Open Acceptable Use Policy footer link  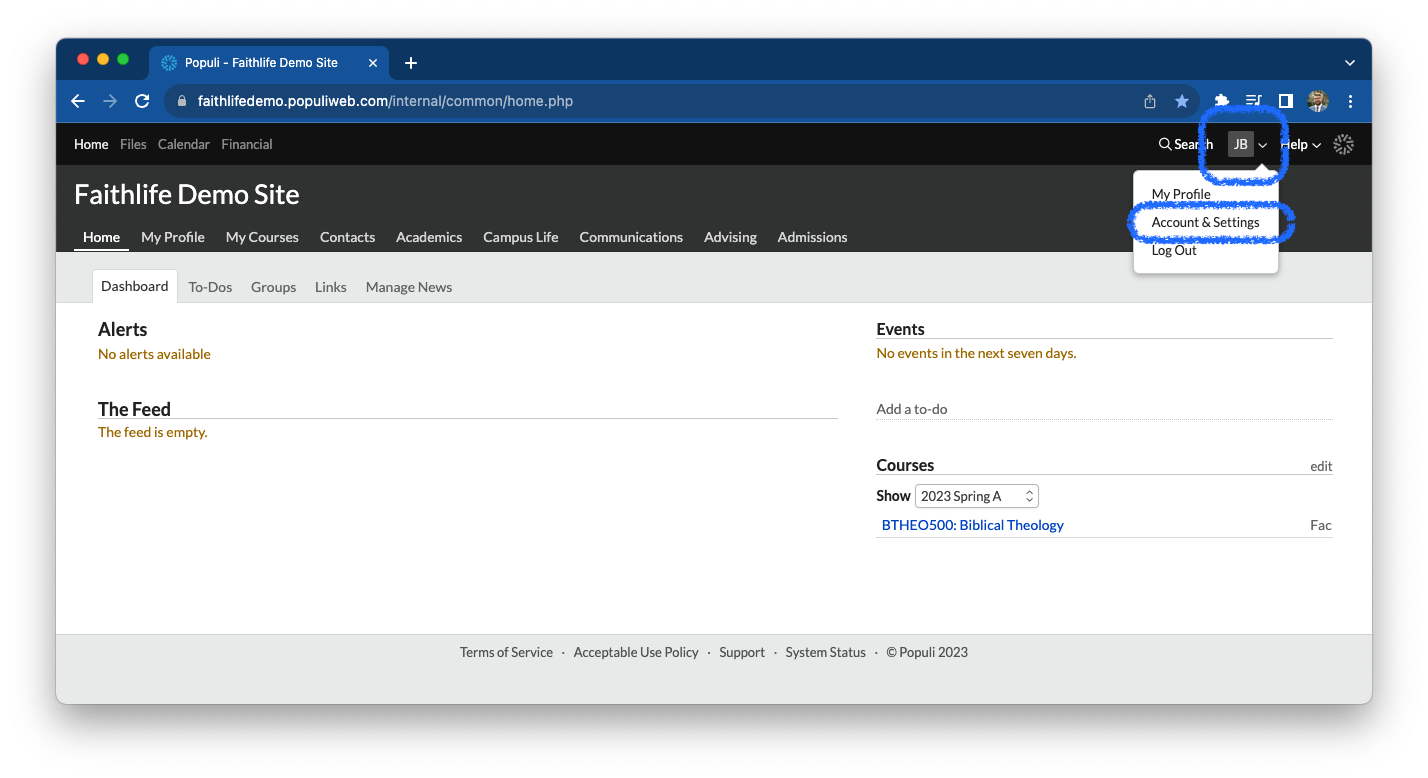point(636,652)
